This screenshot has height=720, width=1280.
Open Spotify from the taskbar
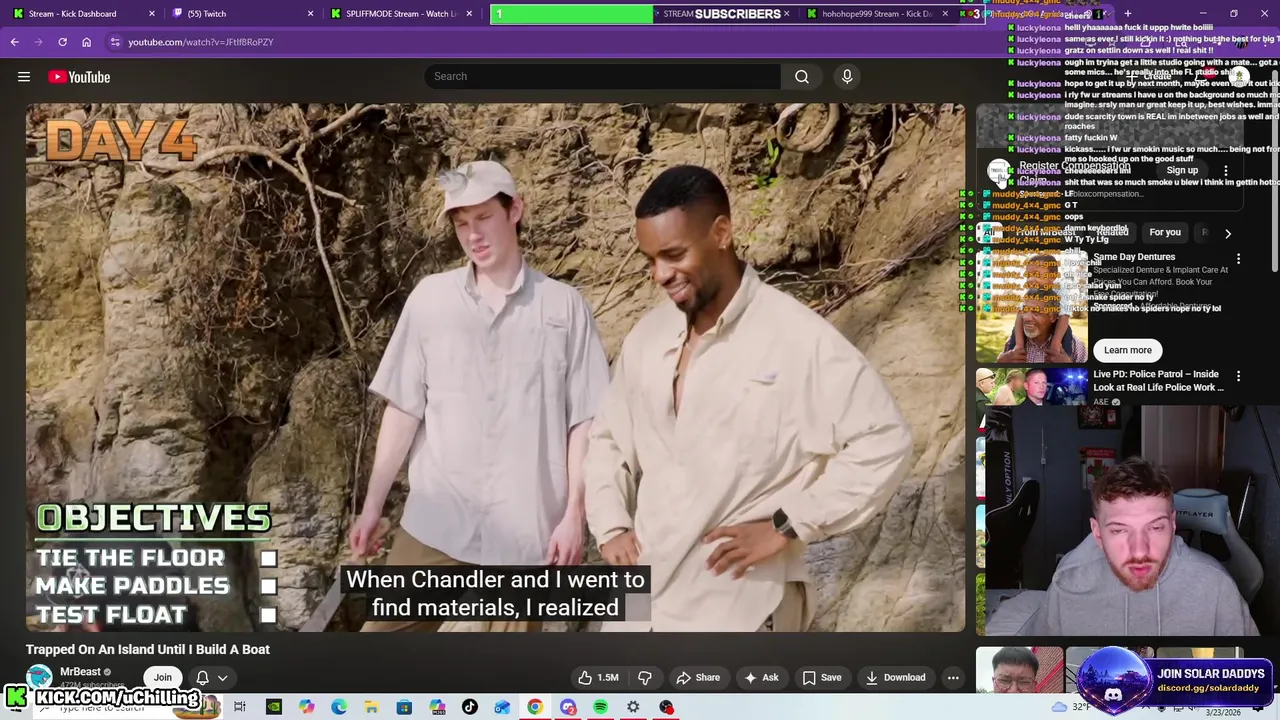[x=600, y=707]
